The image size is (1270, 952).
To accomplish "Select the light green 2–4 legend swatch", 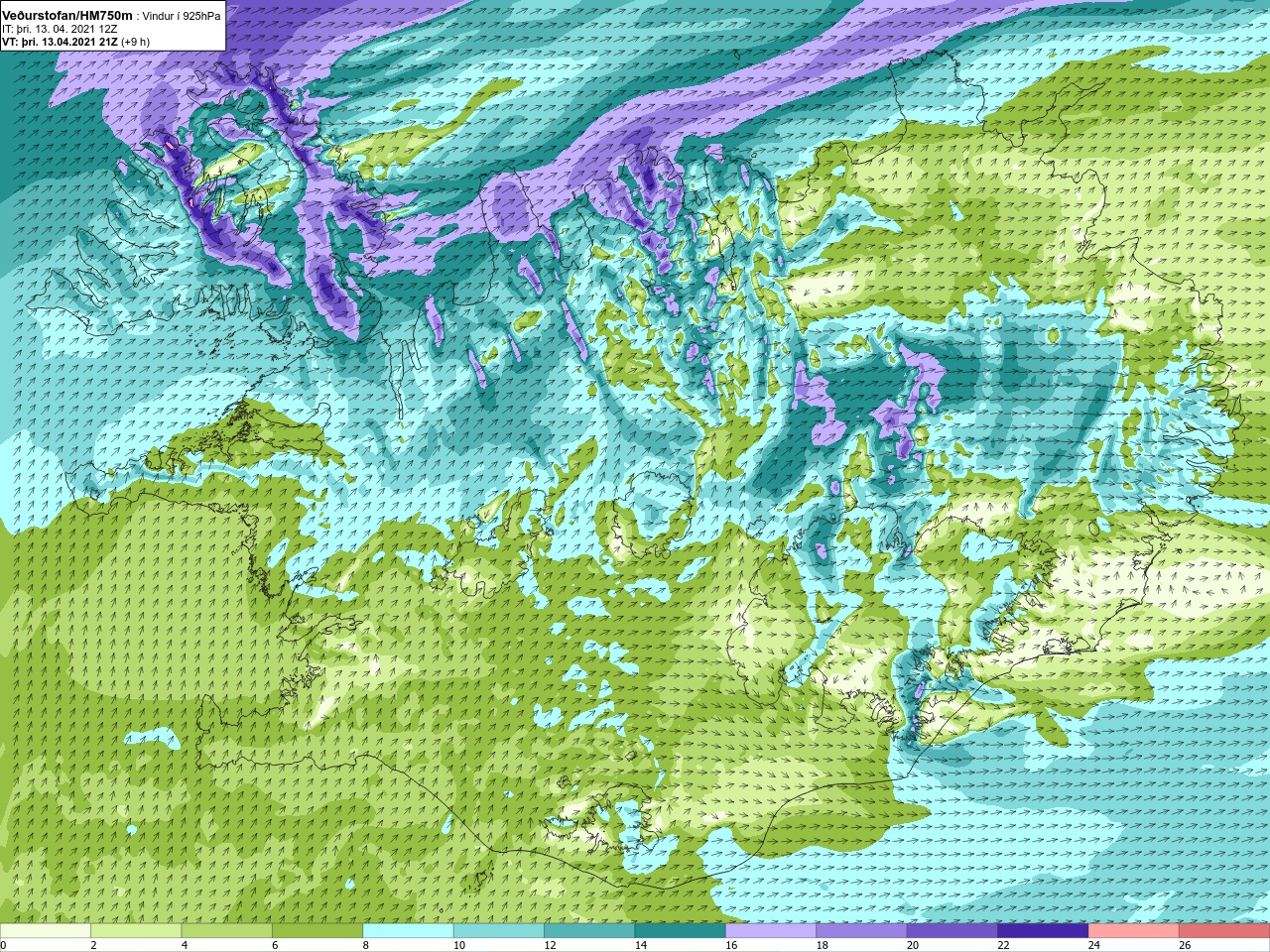I will 136,931.
